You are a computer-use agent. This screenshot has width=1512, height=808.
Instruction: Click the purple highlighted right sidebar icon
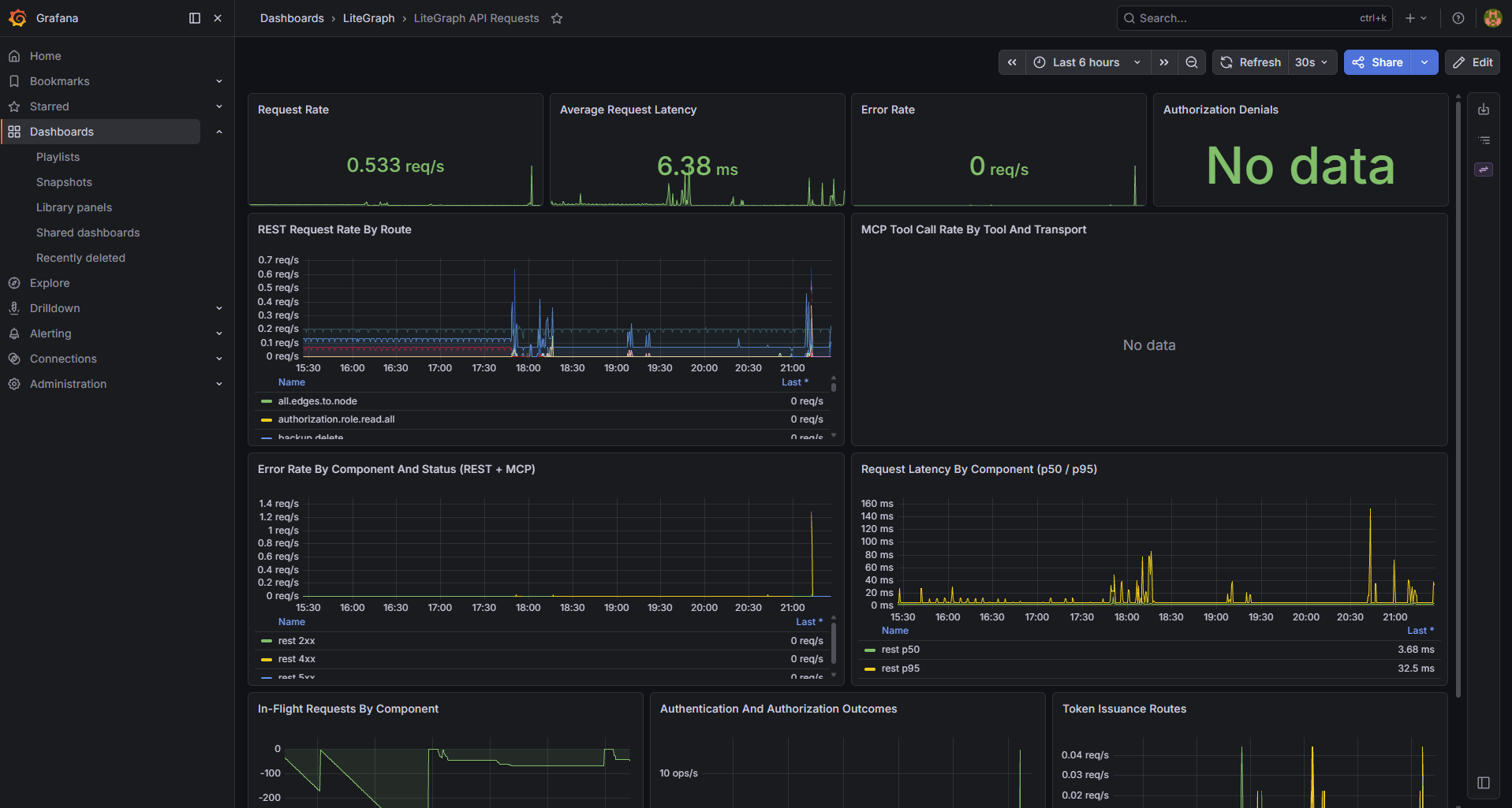[x=1484, y=169]
